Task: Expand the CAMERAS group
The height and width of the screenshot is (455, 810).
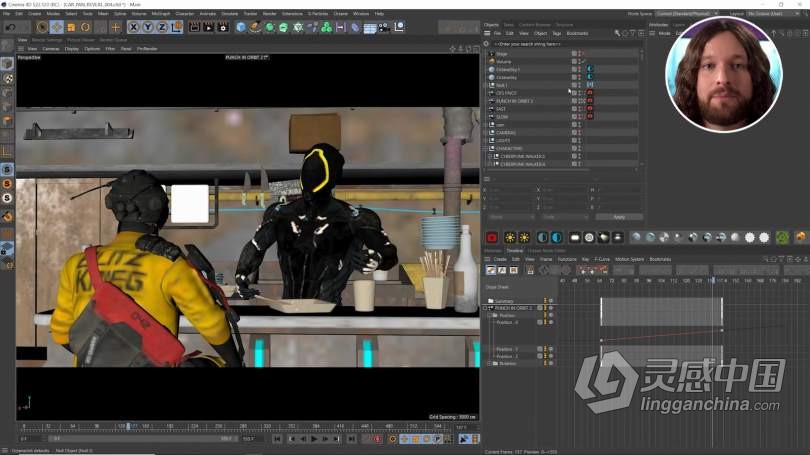Action: (486, 133)
